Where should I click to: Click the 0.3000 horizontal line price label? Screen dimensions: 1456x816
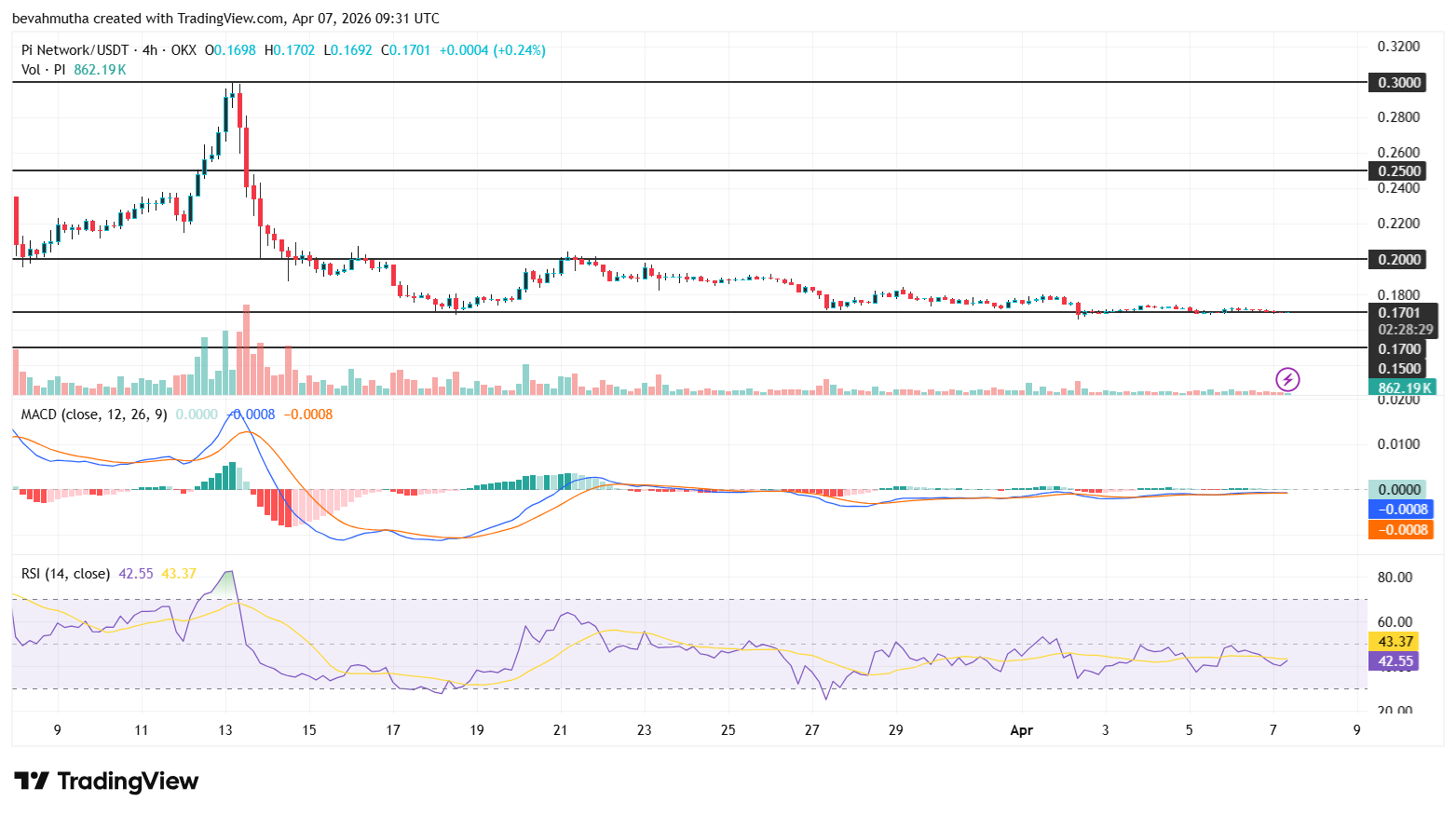pos(1398,83)
